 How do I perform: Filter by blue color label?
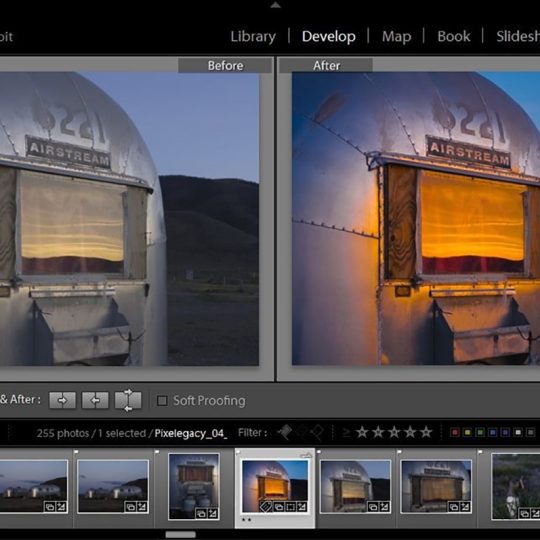click(492, 432)
